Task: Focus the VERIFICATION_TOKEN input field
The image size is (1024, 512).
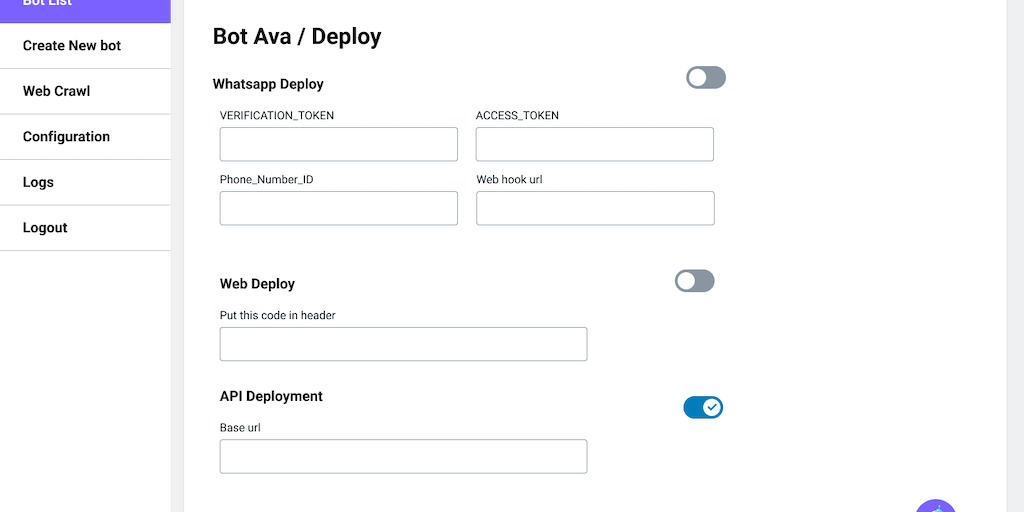Action: click(338, 144)
